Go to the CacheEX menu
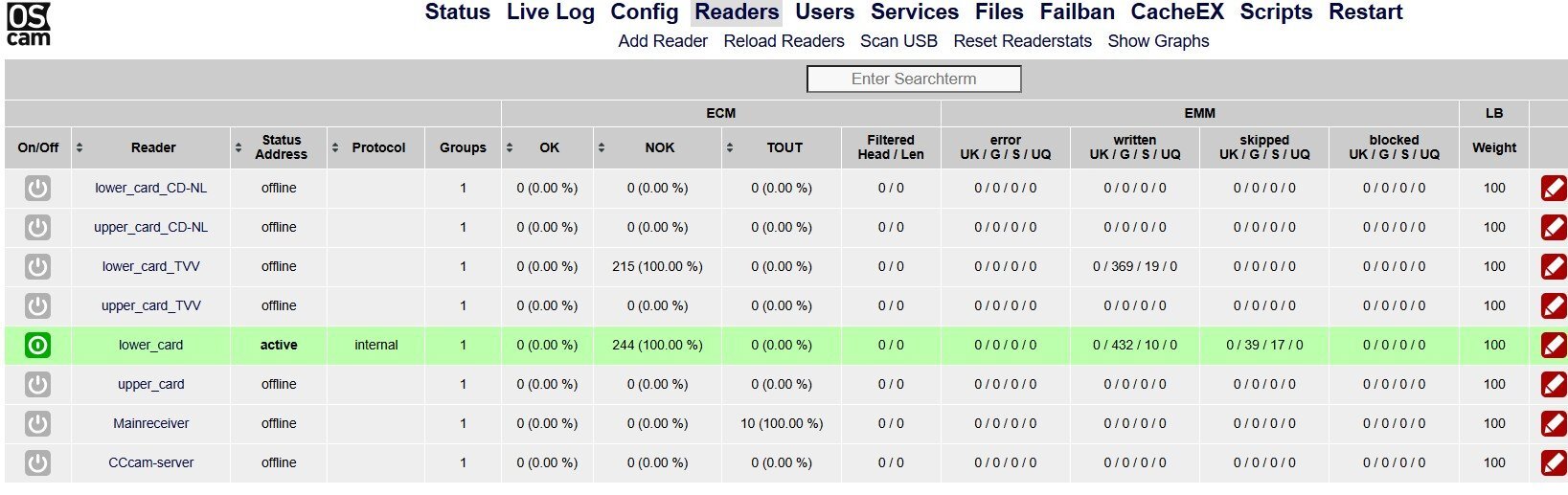 (1176, 12)
